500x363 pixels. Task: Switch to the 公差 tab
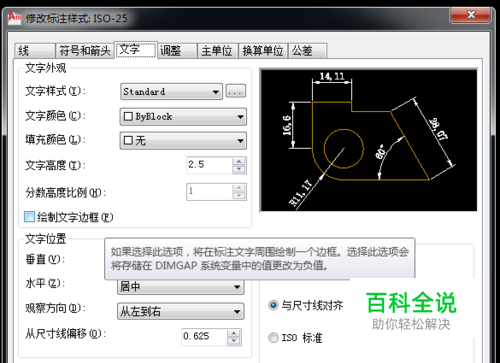(x=307, y=51)
